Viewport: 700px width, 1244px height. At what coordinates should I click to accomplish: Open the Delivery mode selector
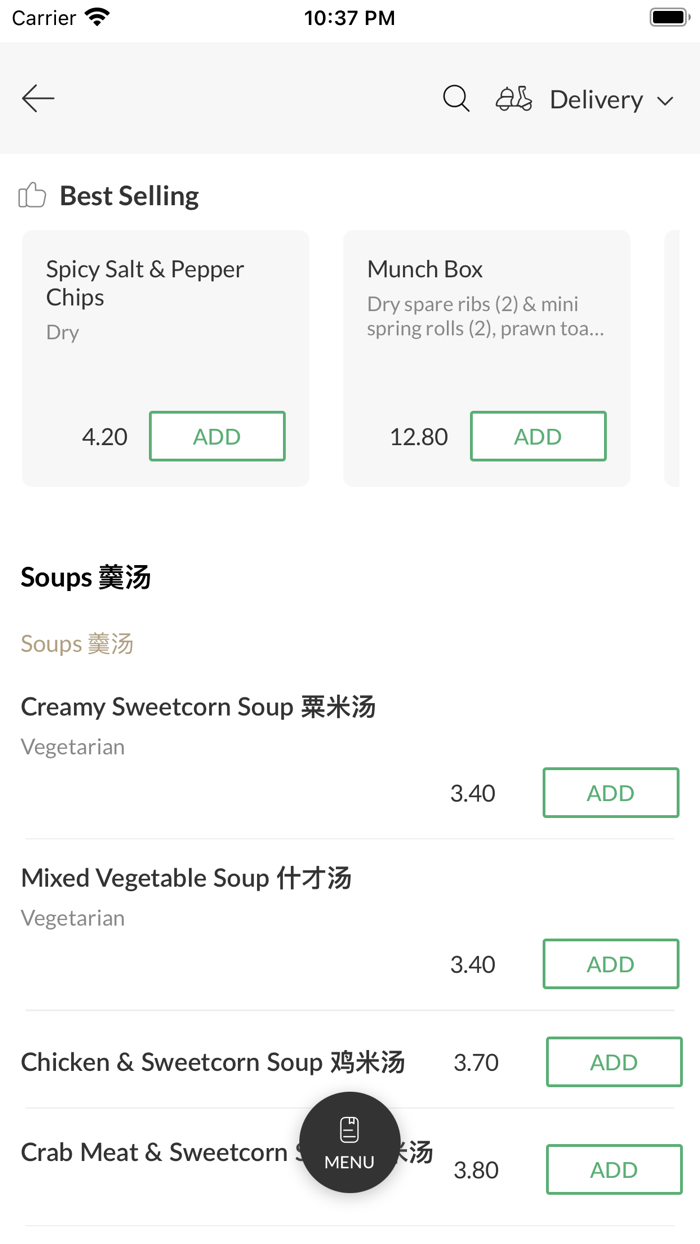596,99
